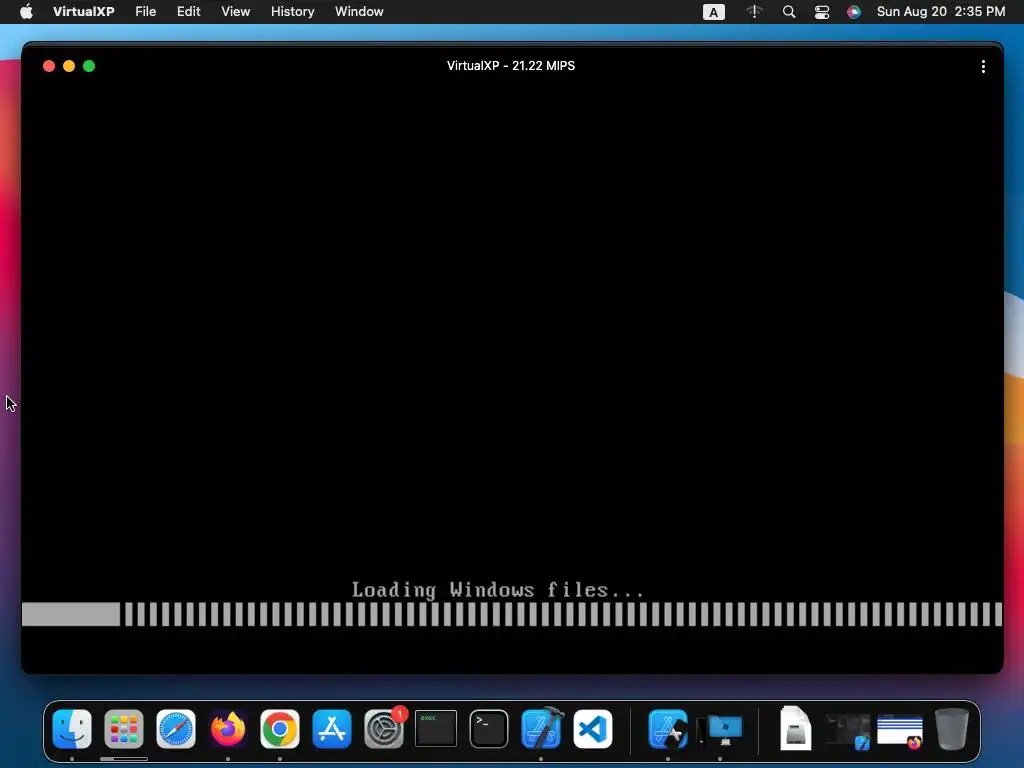
Task: Open the VirtualXP app dock icon
Action: [x=720, y=730]
